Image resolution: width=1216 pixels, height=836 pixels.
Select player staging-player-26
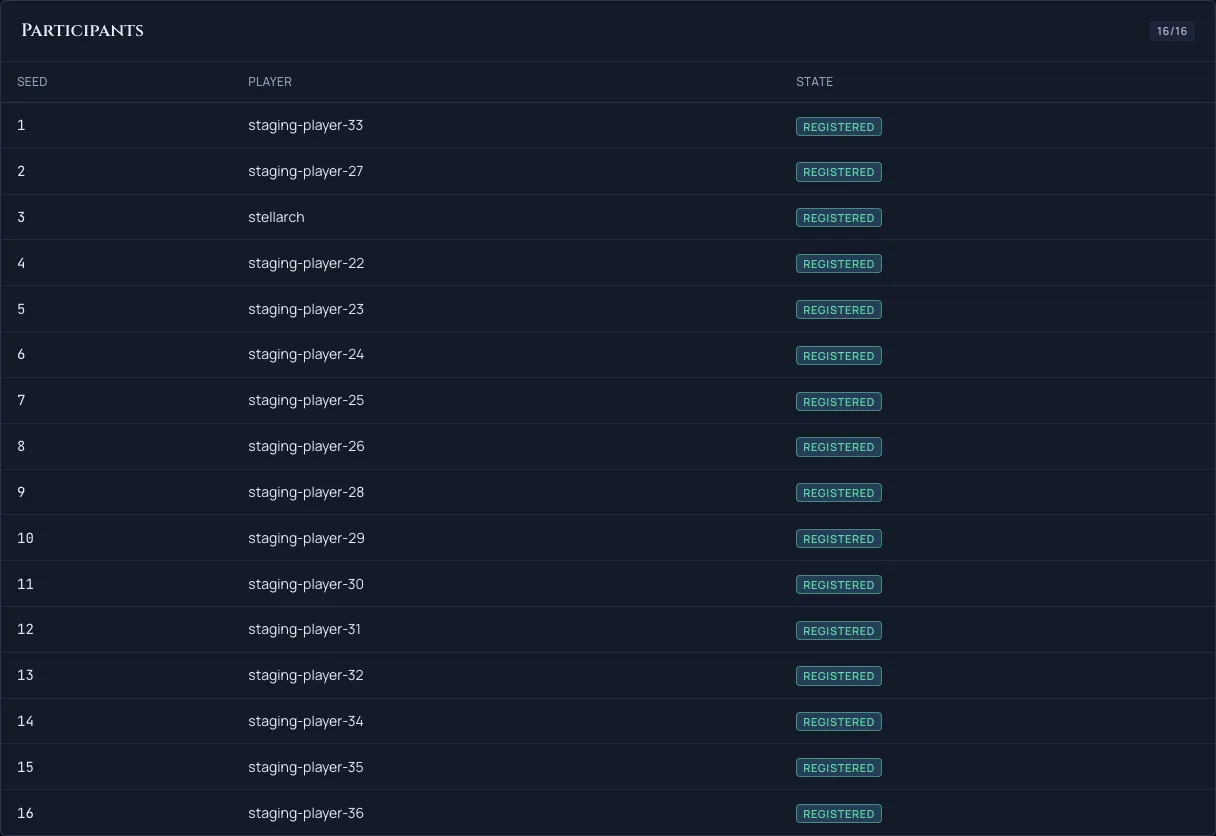click(306, 447)
